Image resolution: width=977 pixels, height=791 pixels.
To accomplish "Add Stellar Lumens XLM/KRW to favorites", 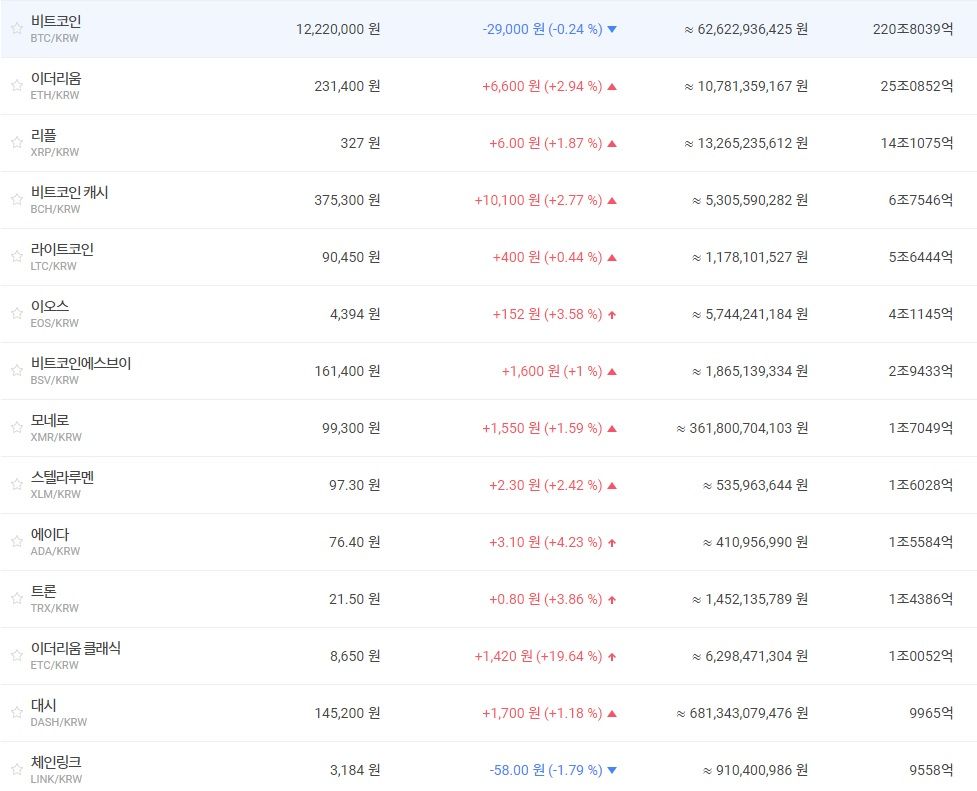I will [16, 485].
